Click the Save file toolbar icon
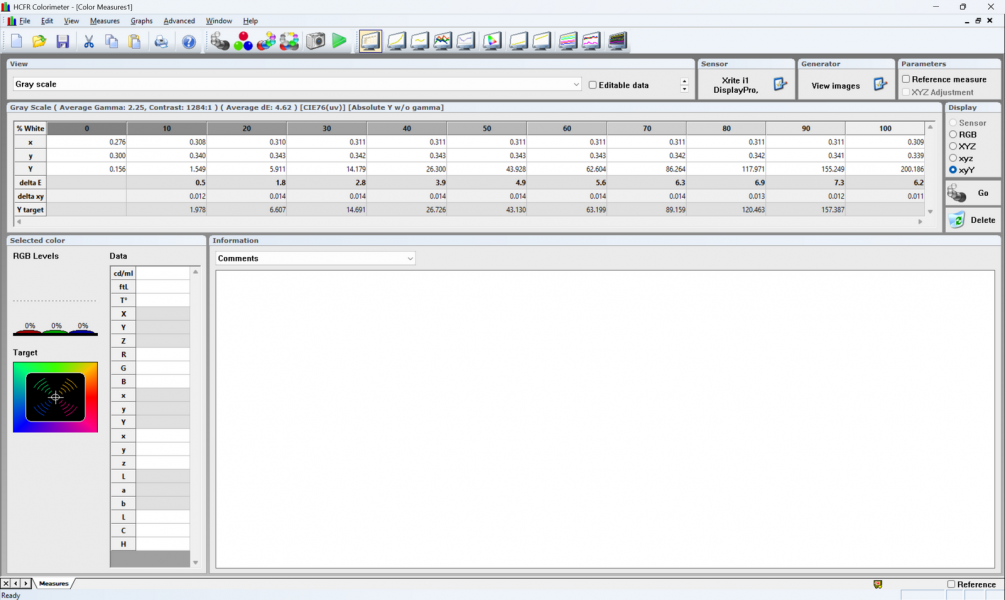The image size is (1005, 600). point(63,41)
